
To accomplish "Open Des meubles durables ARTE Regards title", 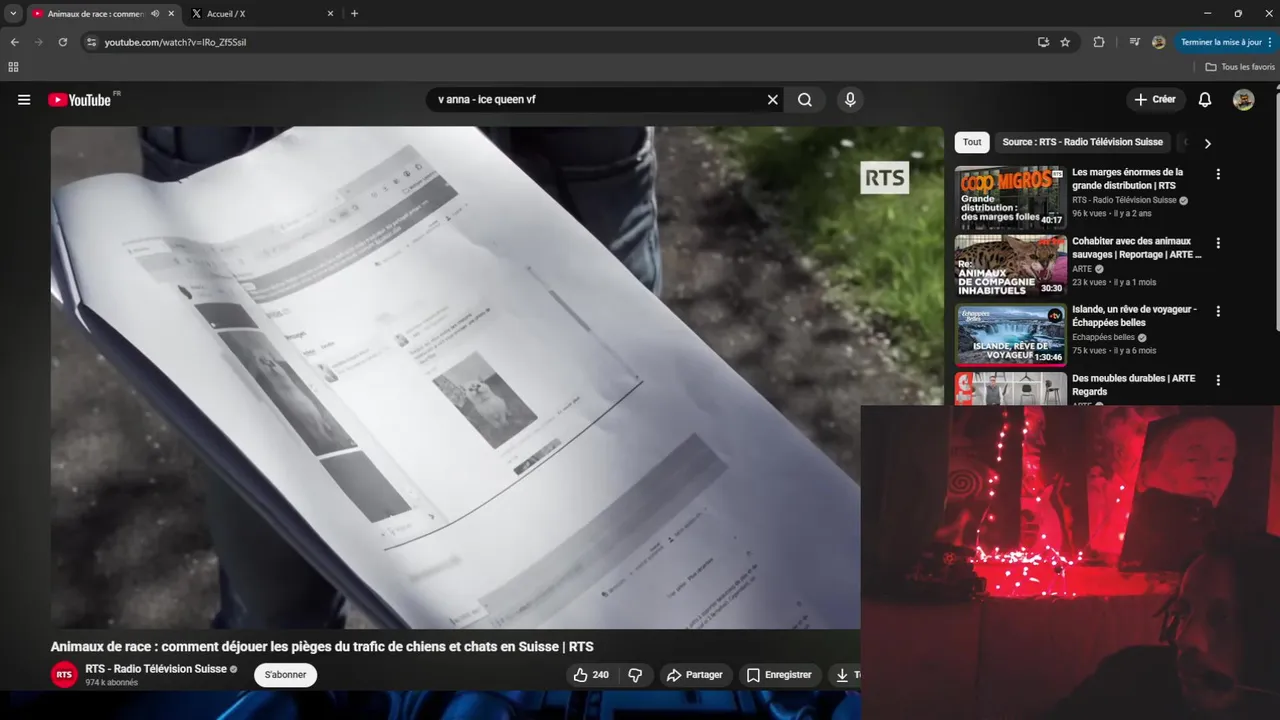I will [1133, 385].
